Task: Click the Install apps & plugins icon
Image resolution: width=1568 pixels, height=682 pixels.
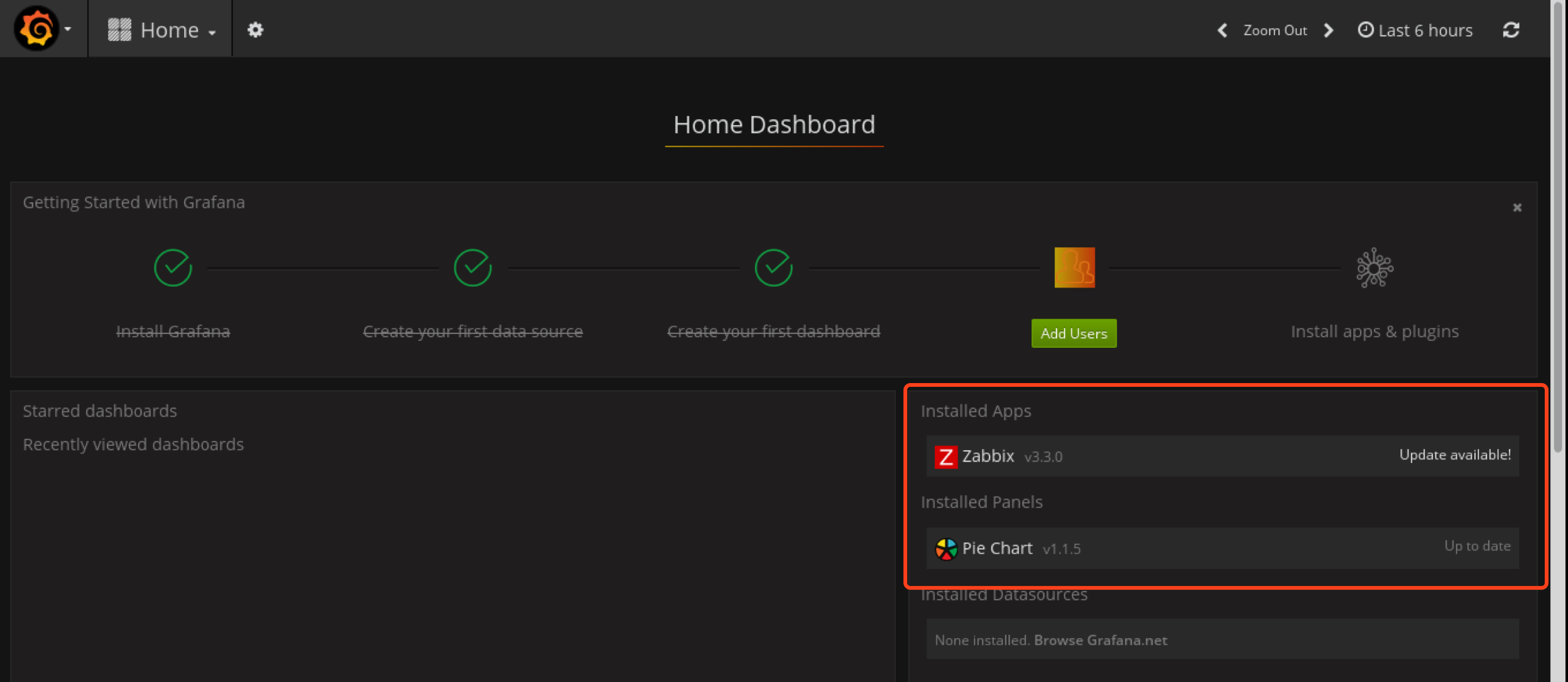Action: coord(1375,268)
